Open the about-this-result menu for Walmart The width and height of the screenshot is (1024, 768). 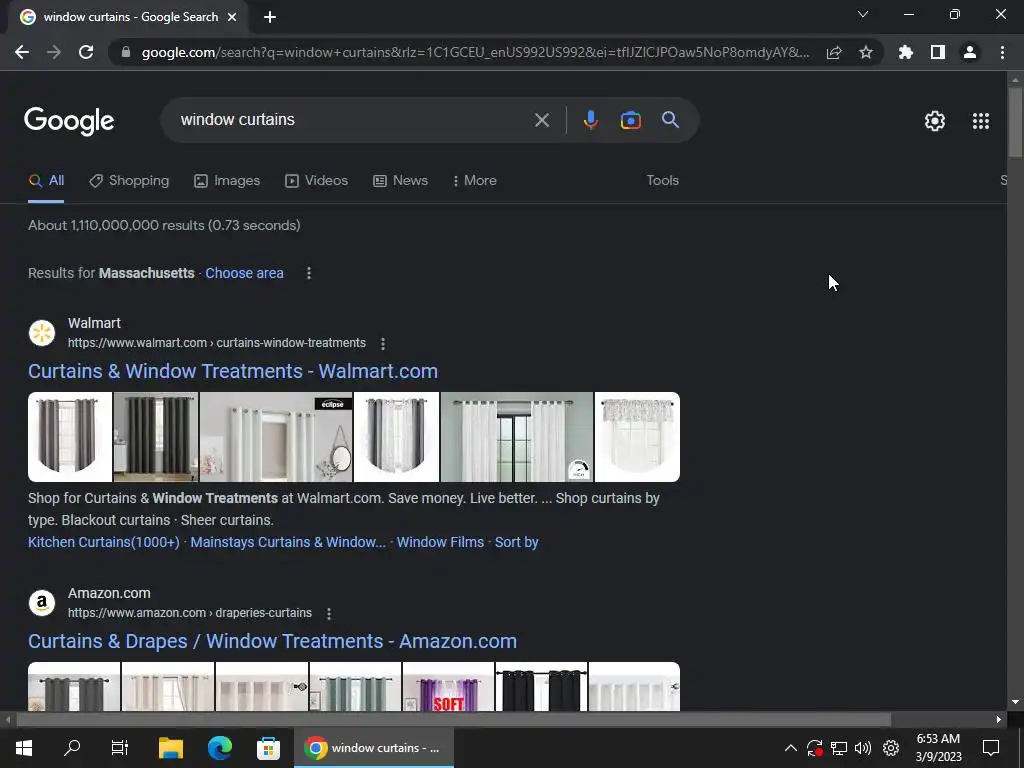(x=383, y=344)
